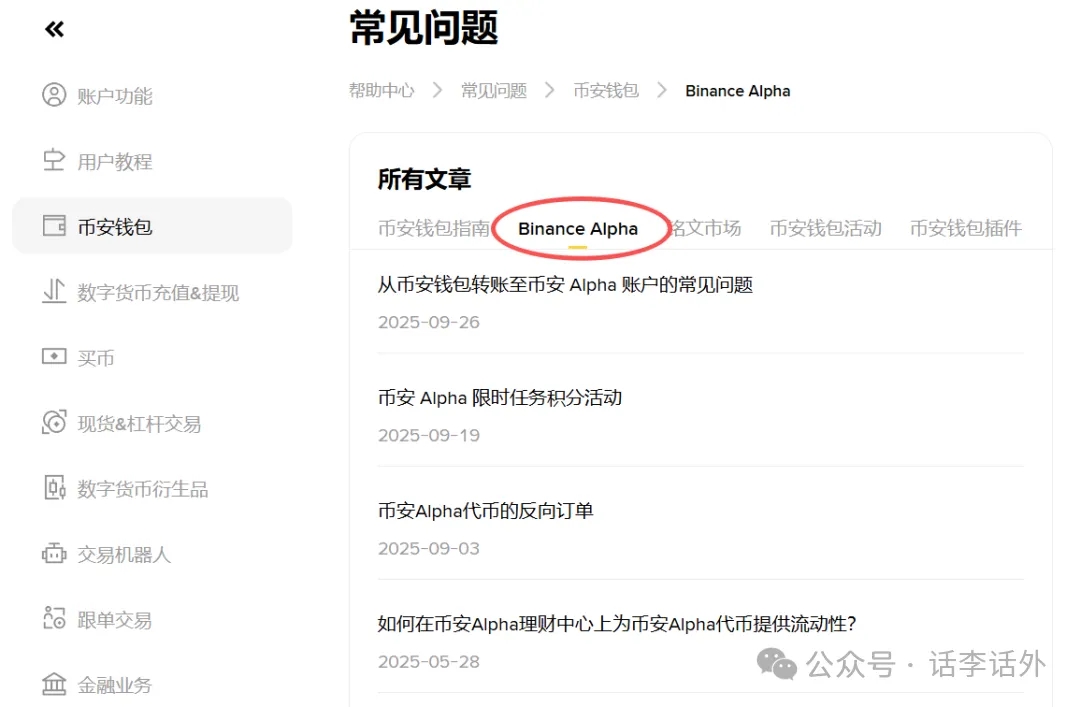Click the 跟单交易 copy trading icon
Viewport: 1080px width, 707px height.
coord(54,619)
